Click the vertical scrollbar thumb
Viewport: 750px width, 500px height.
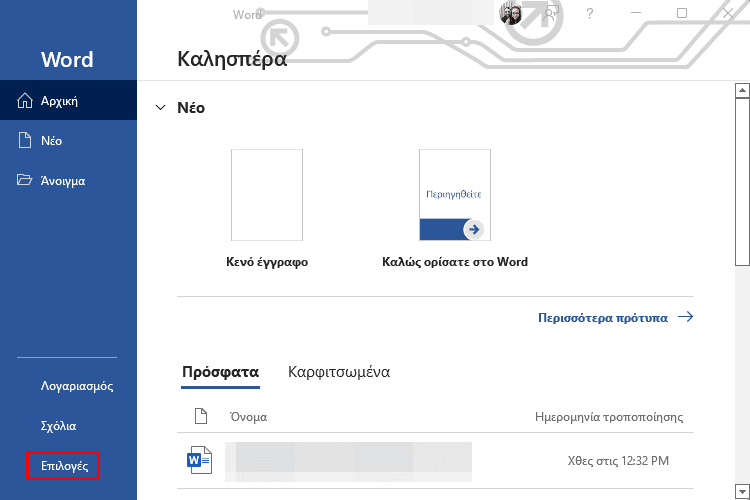pyautogui.click(x=742, y=181)
